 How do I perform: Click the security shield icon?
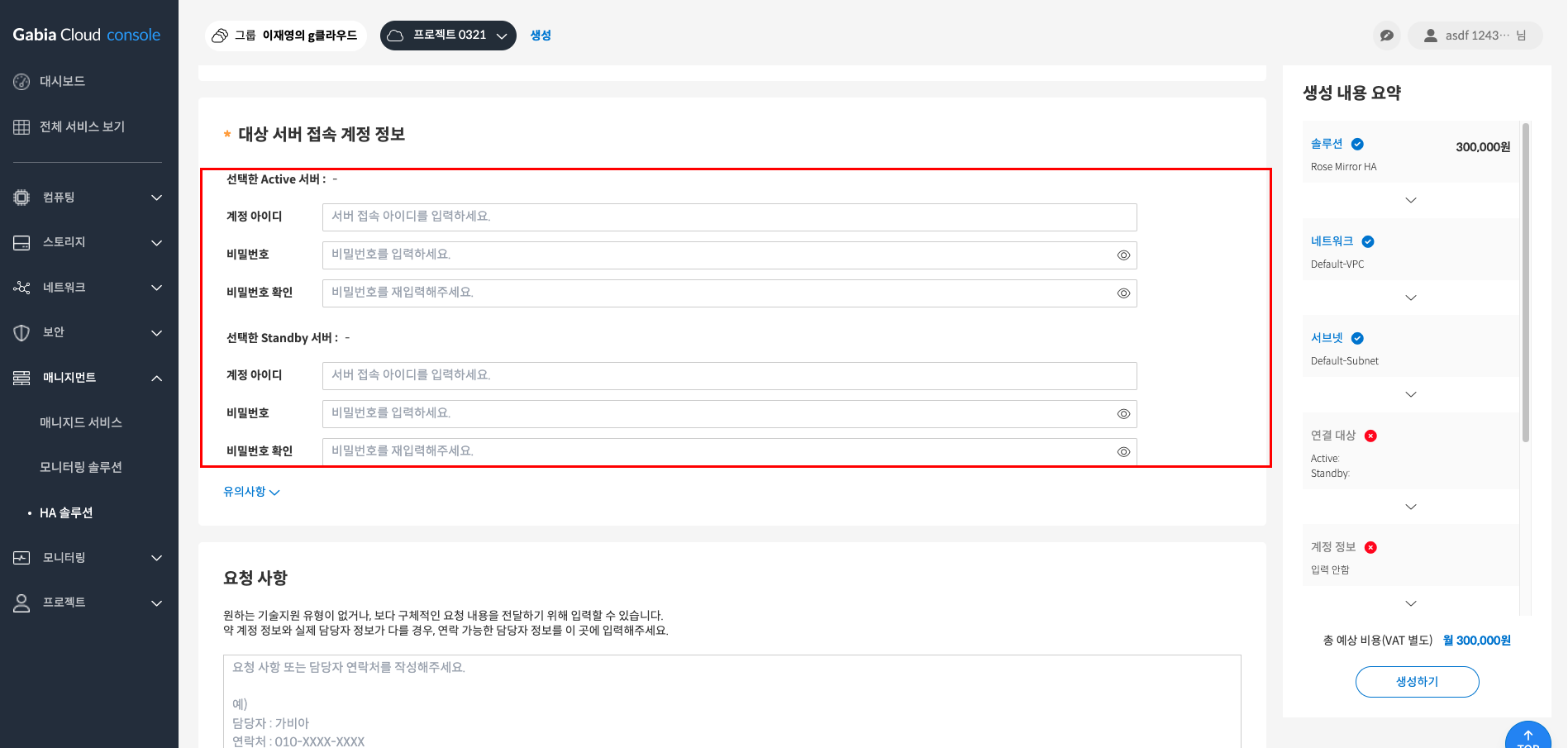point(21,333)
